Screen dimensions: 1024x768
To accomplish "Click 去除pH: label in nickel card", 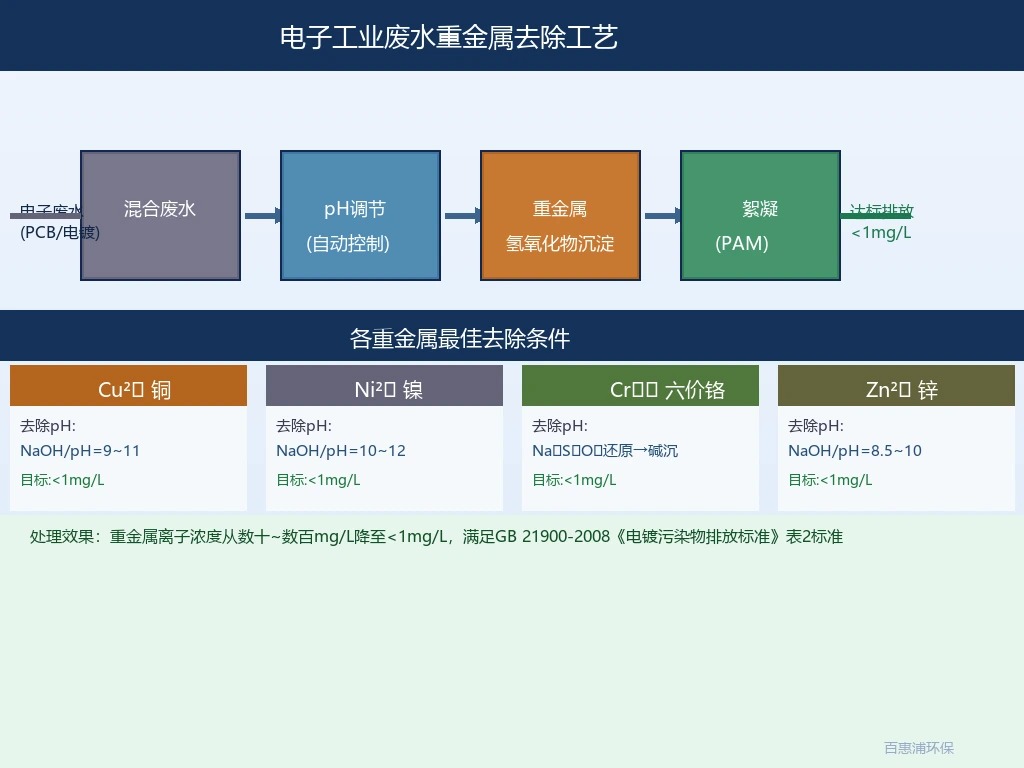I will click(304, 426).
